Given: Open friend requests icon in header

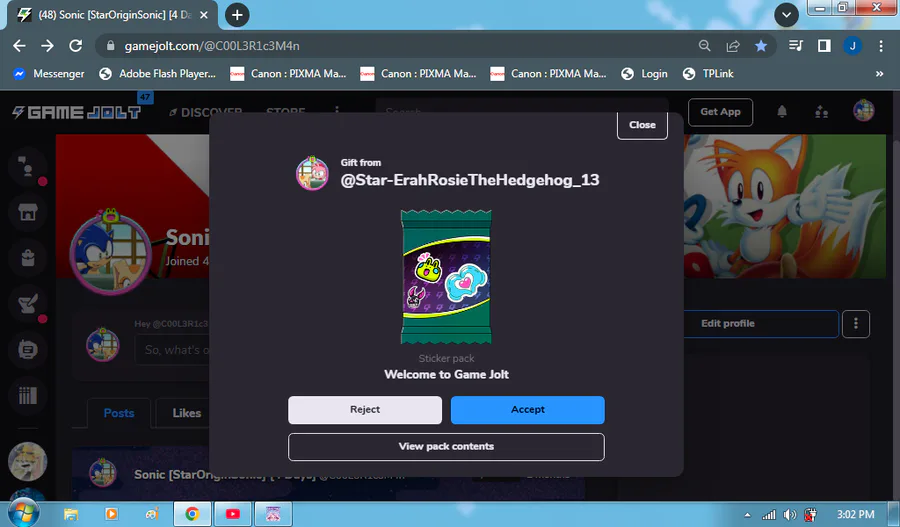Looking at the screenshot, I should [821, 111].
